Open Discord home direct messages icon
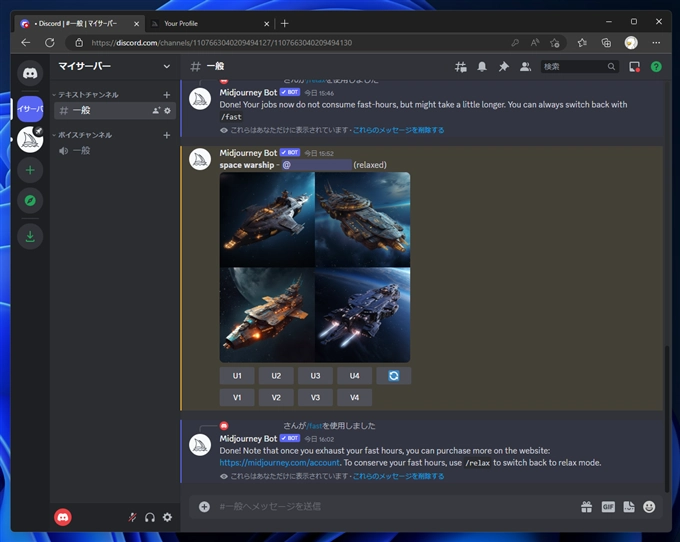The width and height of the screenshot is (680, 542). pos(30,73)
